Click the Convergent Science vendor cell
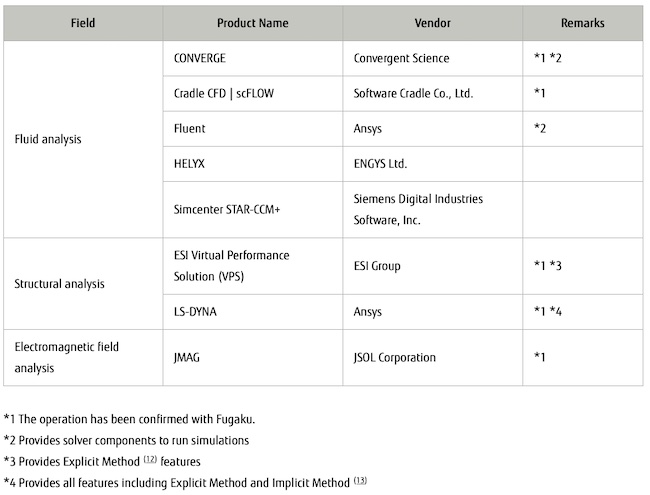Viewport: 650px width, 495px height. pos(401,59)
